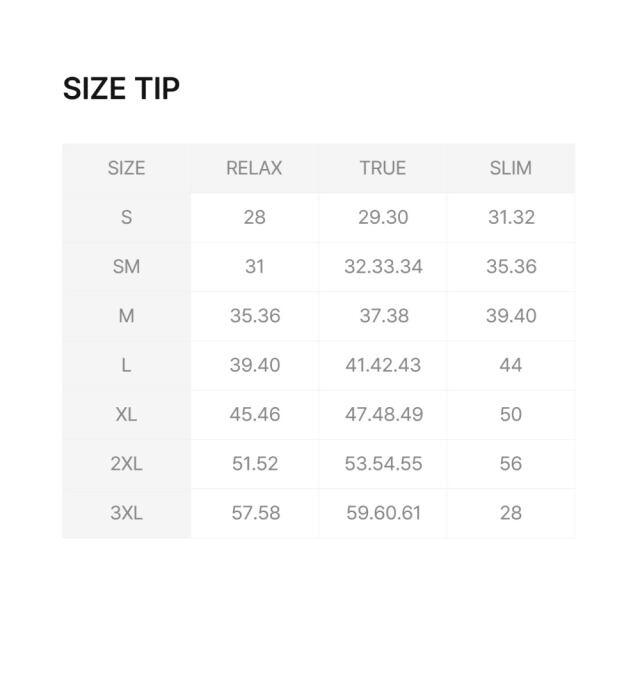The height and width of the screenshot is (695, 640).
Task: Click the SIZE TIP heading
Action: coord(121,88)
